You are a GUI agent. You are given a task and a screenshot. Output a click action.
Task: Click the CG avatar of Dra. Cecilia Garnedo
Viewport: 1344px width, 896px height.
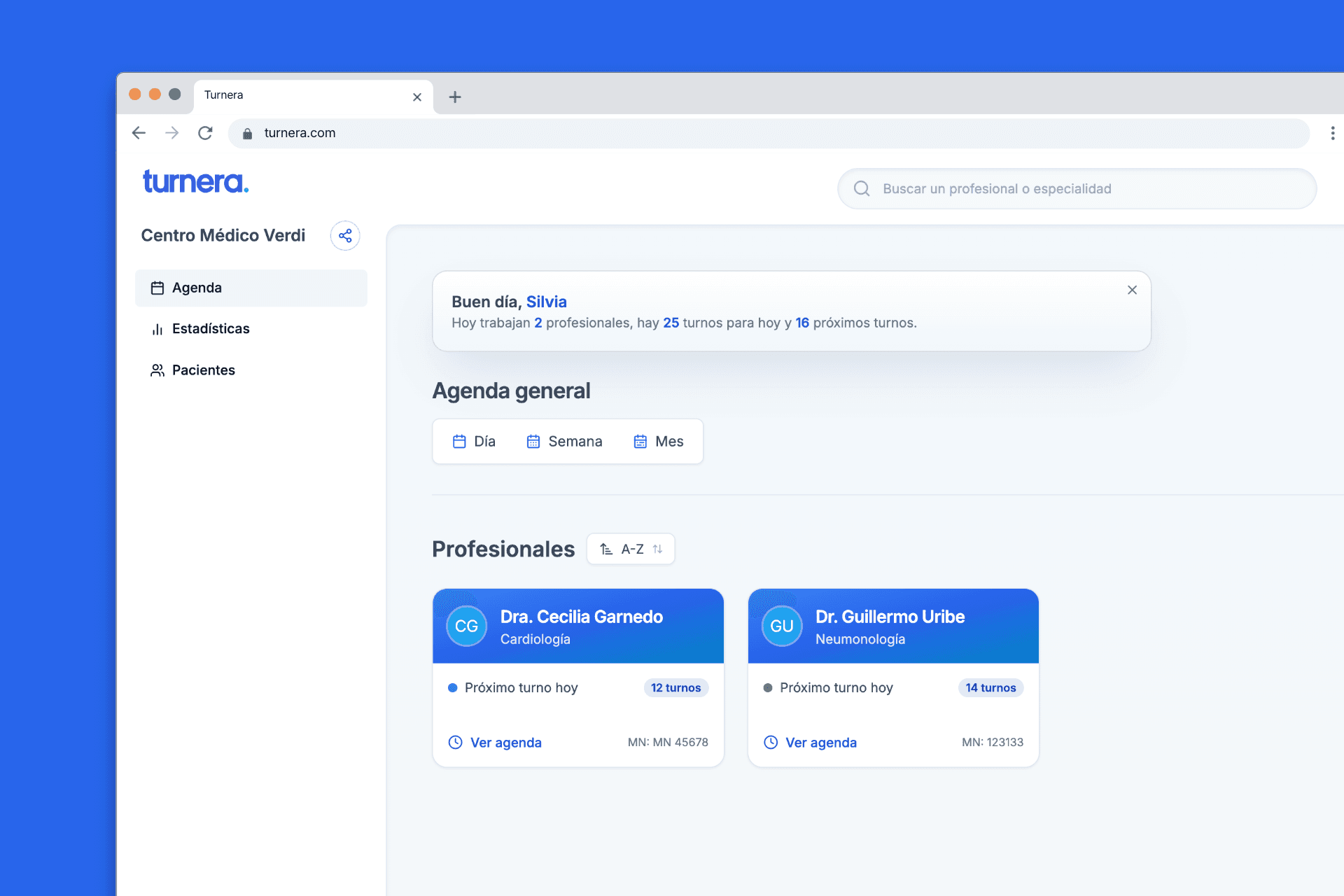click(x=466, y=626)
